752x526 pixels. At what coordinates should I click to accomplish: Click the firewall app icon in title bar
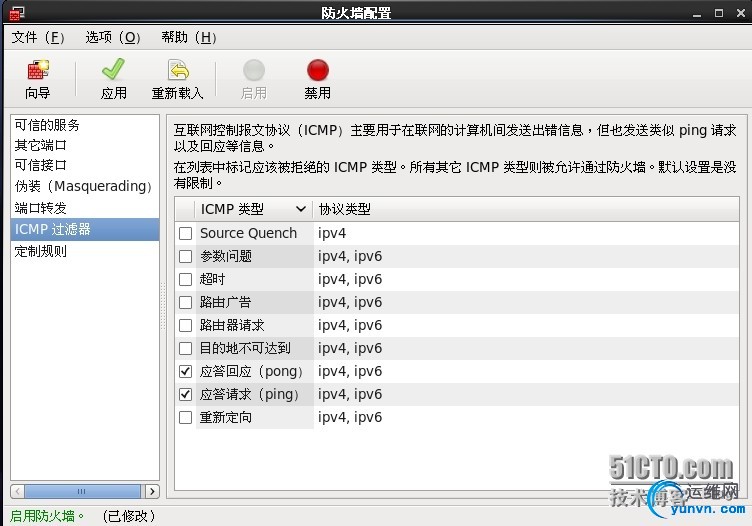[17, 13]
